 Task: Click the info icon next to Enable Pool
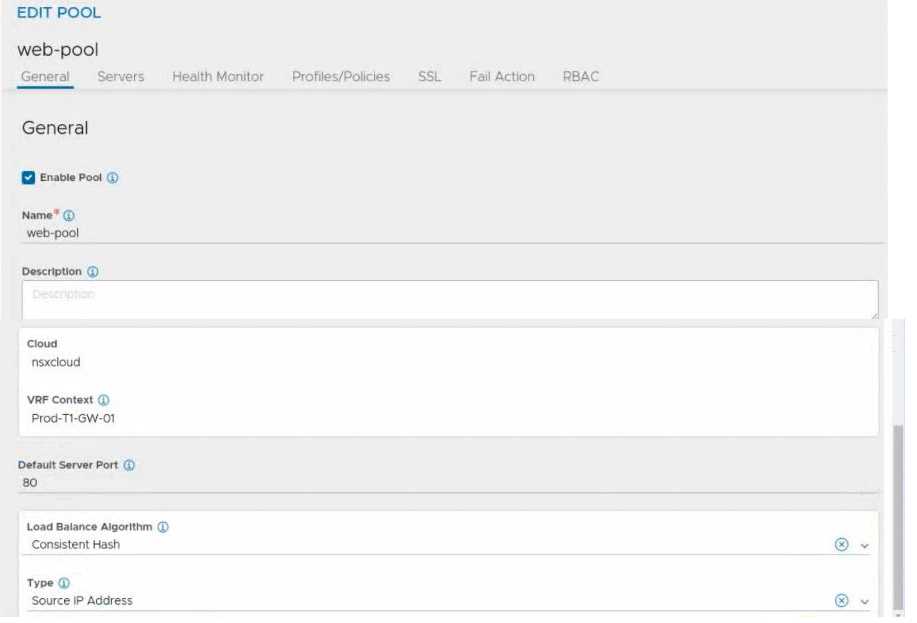click(114, 177)
